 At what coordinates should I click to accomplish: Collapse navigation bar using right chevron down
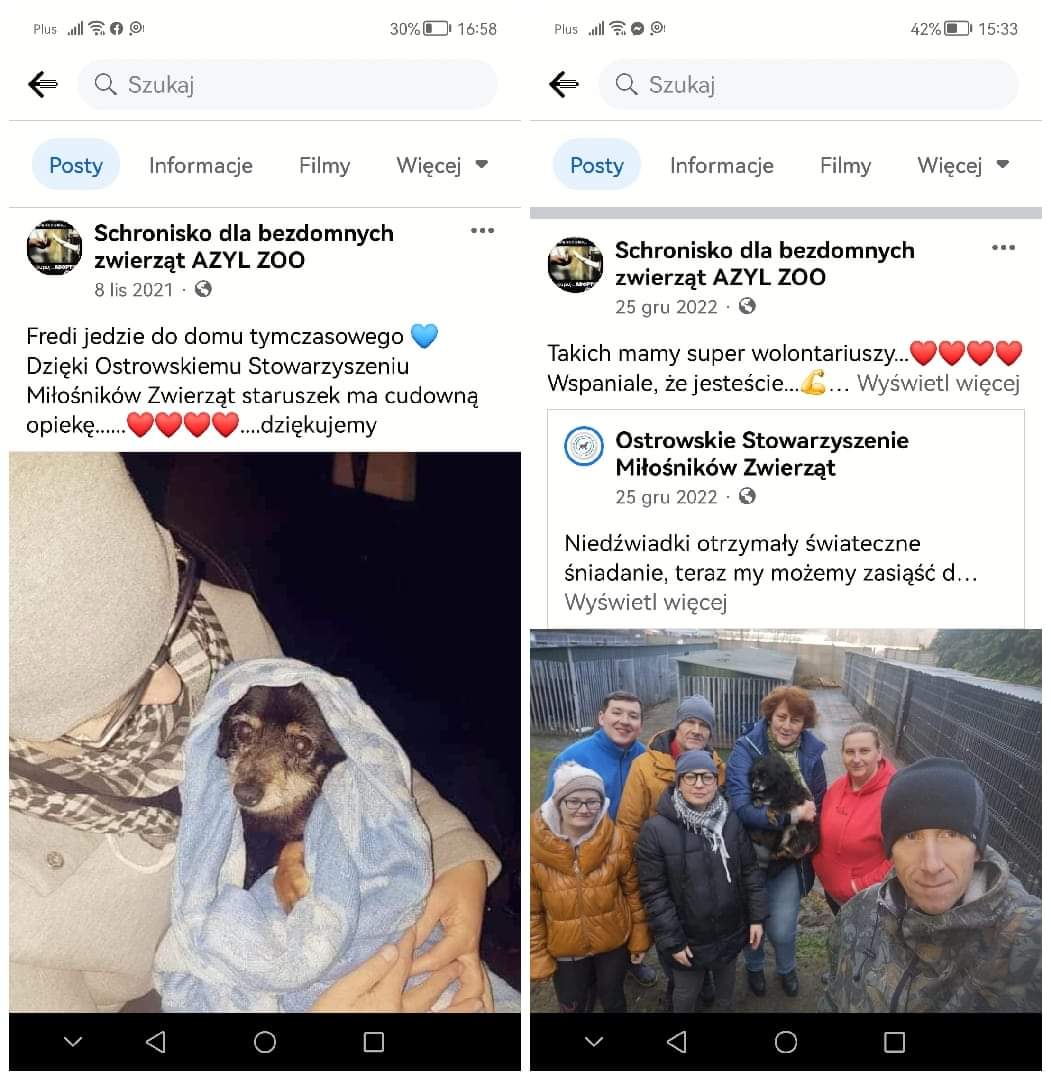(594, 1041)
